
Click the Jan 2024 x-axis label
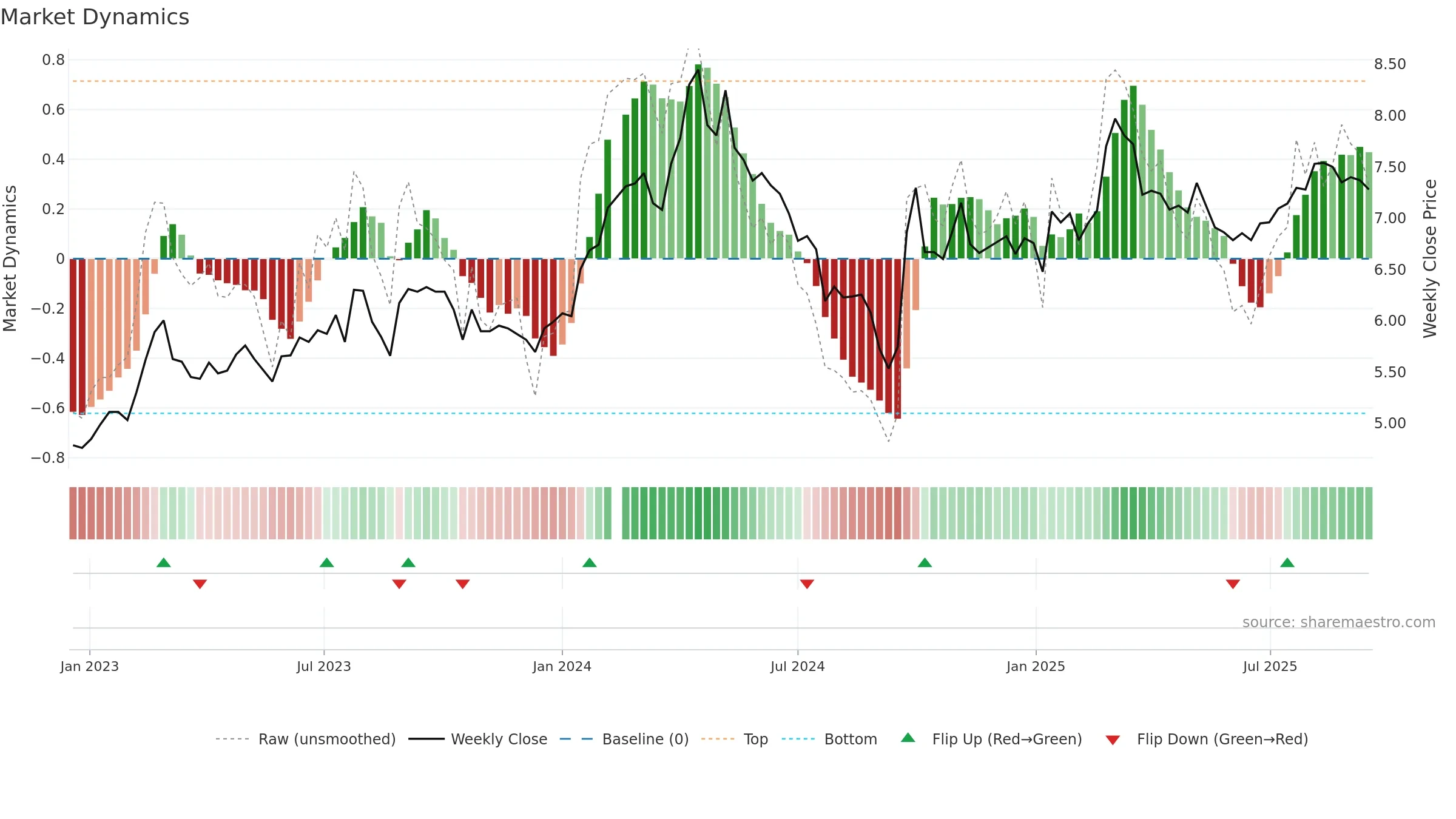tap(562, 666)
